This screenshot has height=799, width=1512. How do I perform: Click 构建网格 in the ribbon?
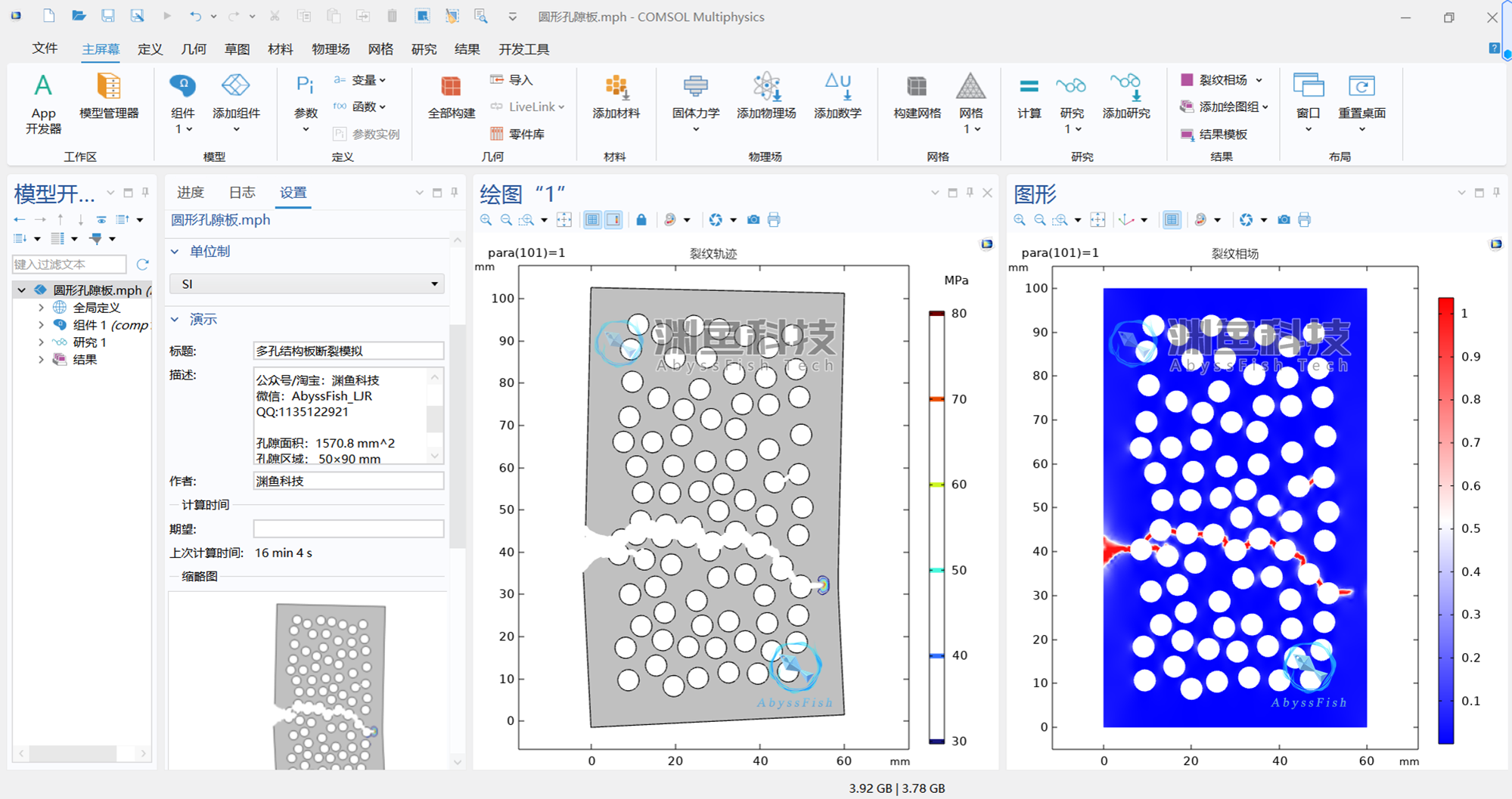[x=917, y=97]
